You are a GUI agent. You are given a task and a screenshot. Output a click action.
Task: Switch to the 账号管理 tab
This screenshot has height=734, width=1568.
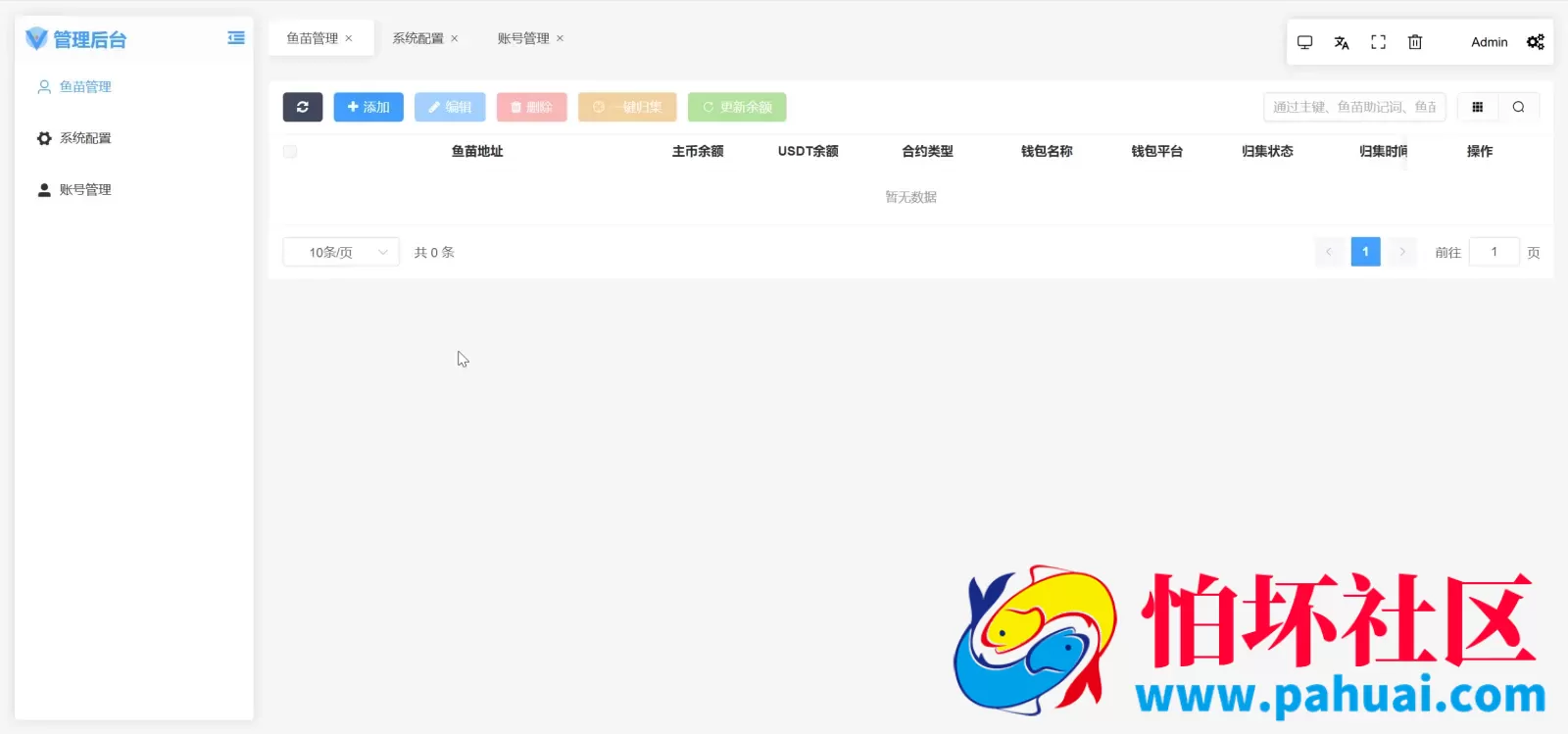[523, 38]
